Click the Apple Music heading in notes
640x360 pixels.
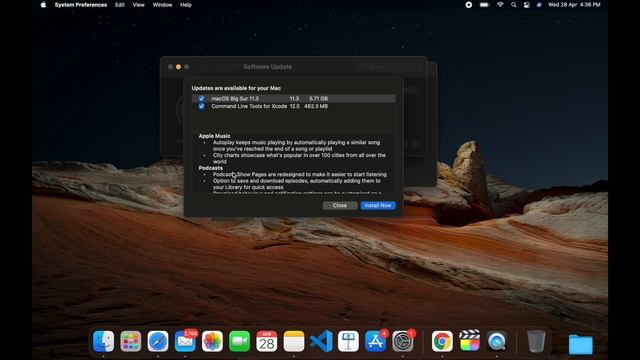click(x=214, y=136)
